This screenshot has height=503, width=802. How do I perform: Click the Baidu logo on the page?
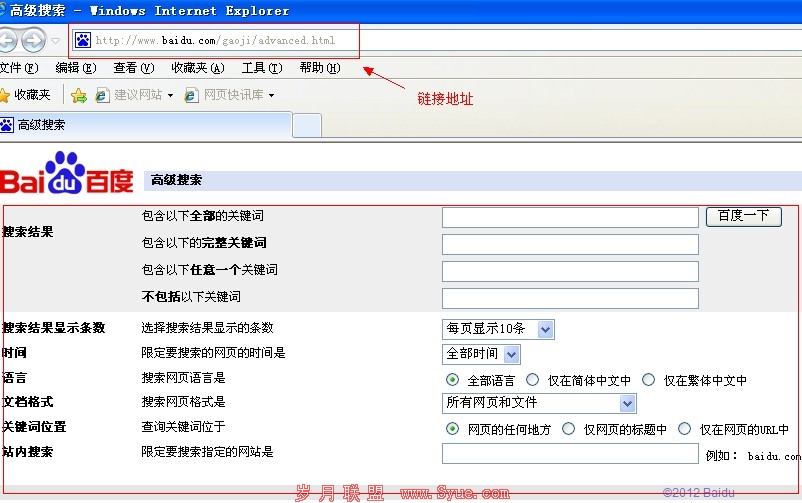67,174
